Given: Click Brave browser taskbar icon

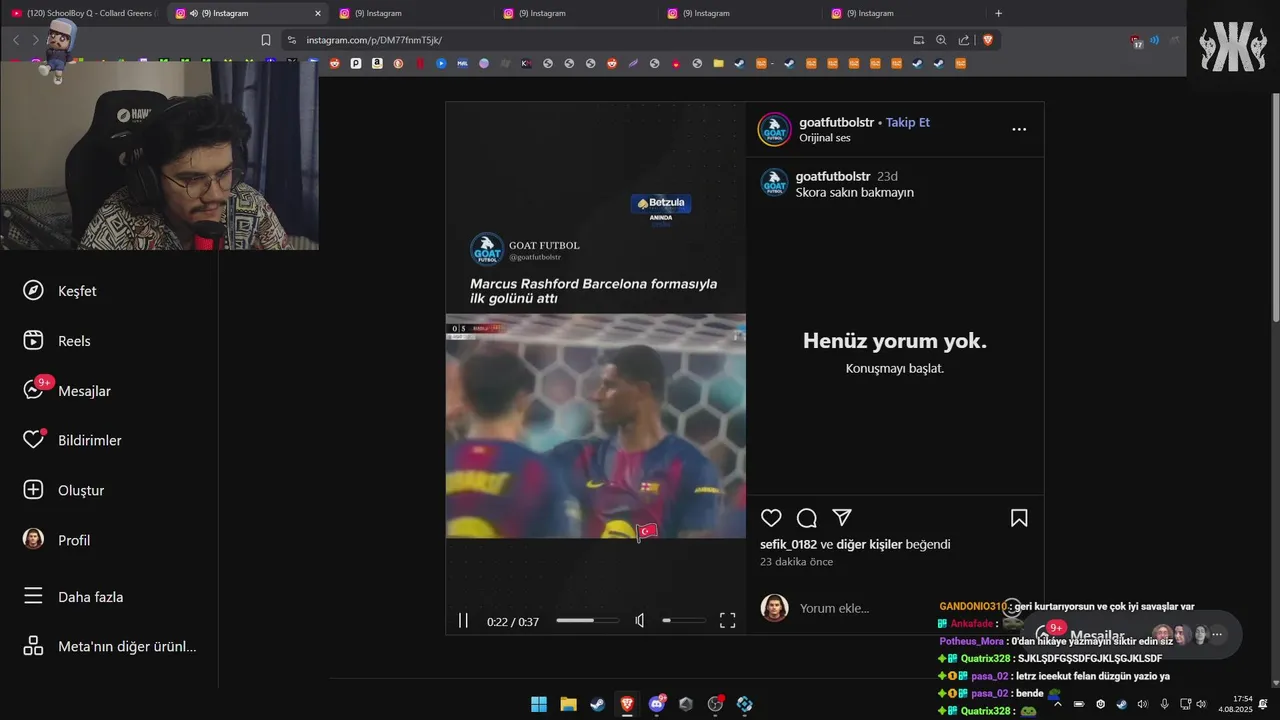Looking at the screenshot, I should pos(627,704).
